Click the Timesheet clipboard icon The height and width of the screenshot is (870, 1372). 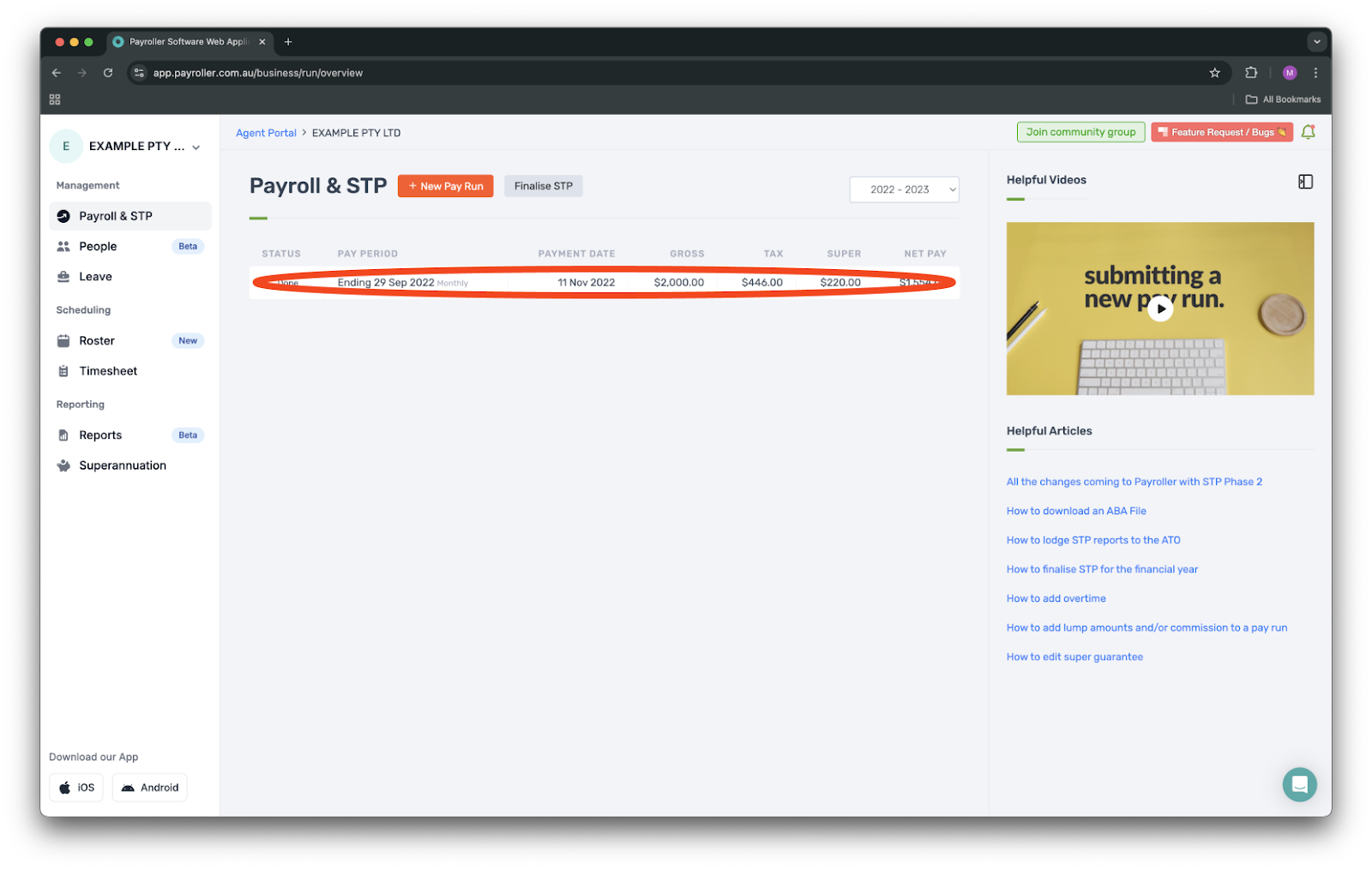coord(63,371)
